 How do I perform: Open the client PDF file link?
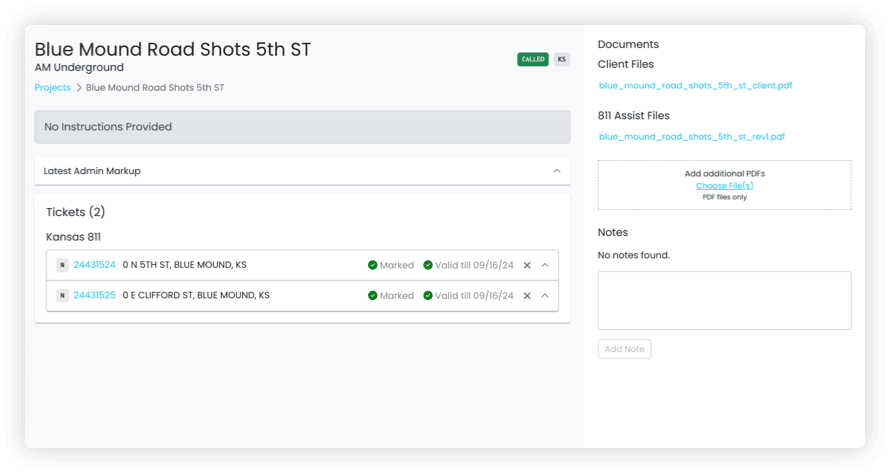(695, 86)
